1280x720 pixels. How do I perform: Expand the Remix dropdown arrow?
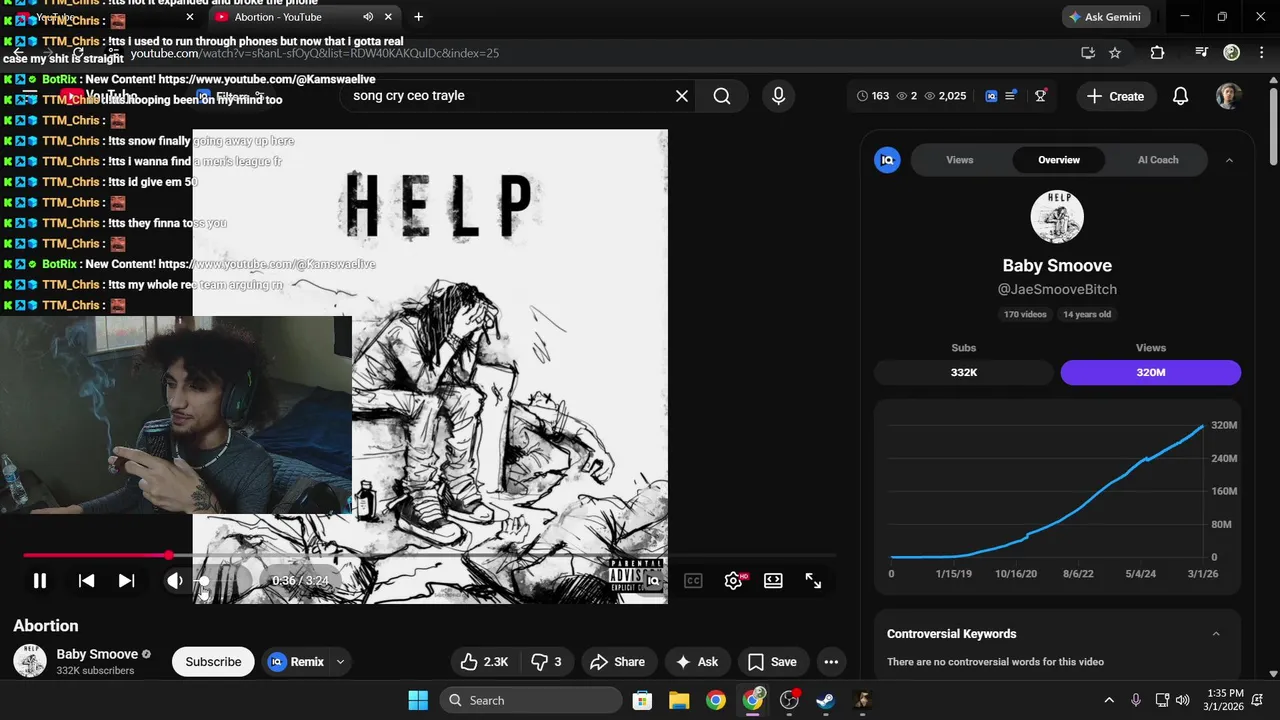coord(341,662)
